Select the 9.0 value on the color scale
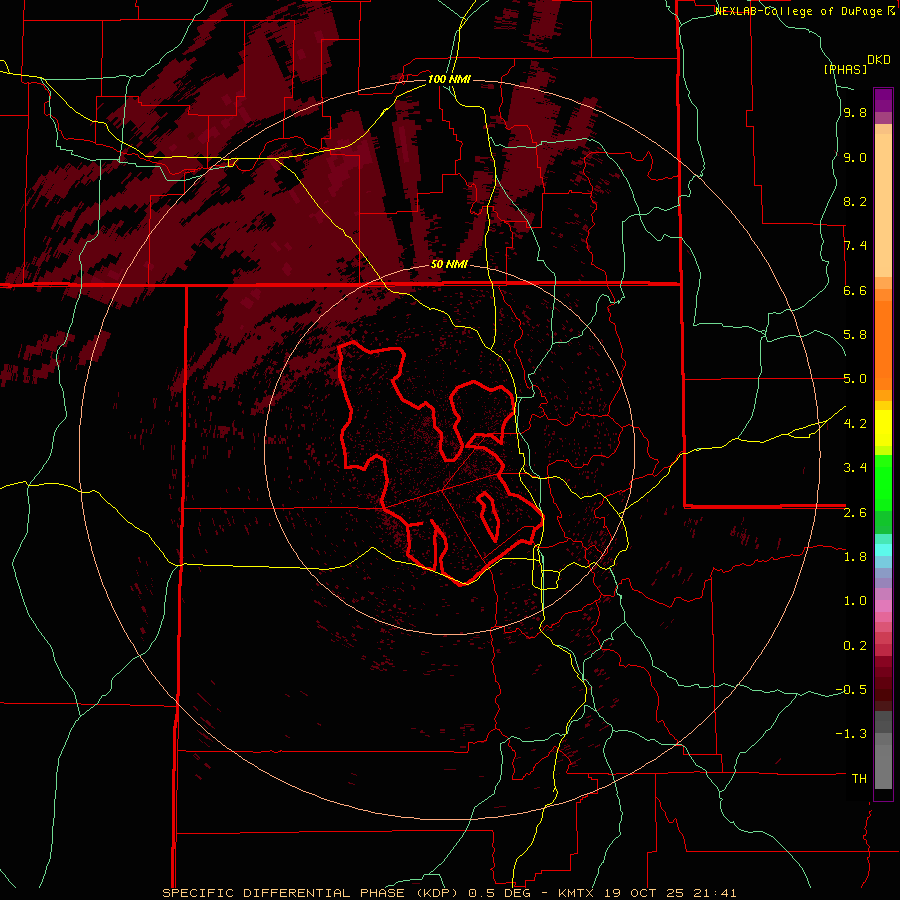 pos(855,158)
